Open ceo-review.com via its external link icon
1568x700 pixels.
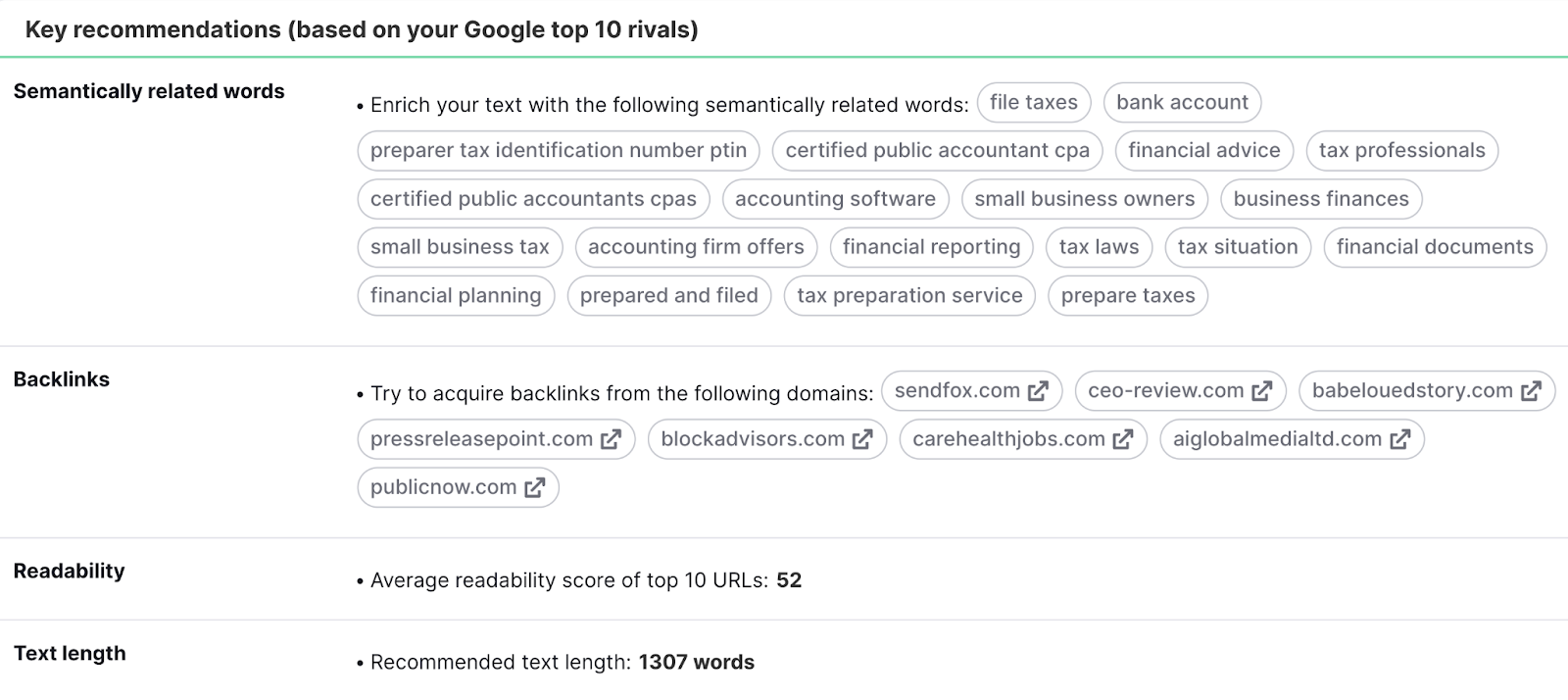1262,389
